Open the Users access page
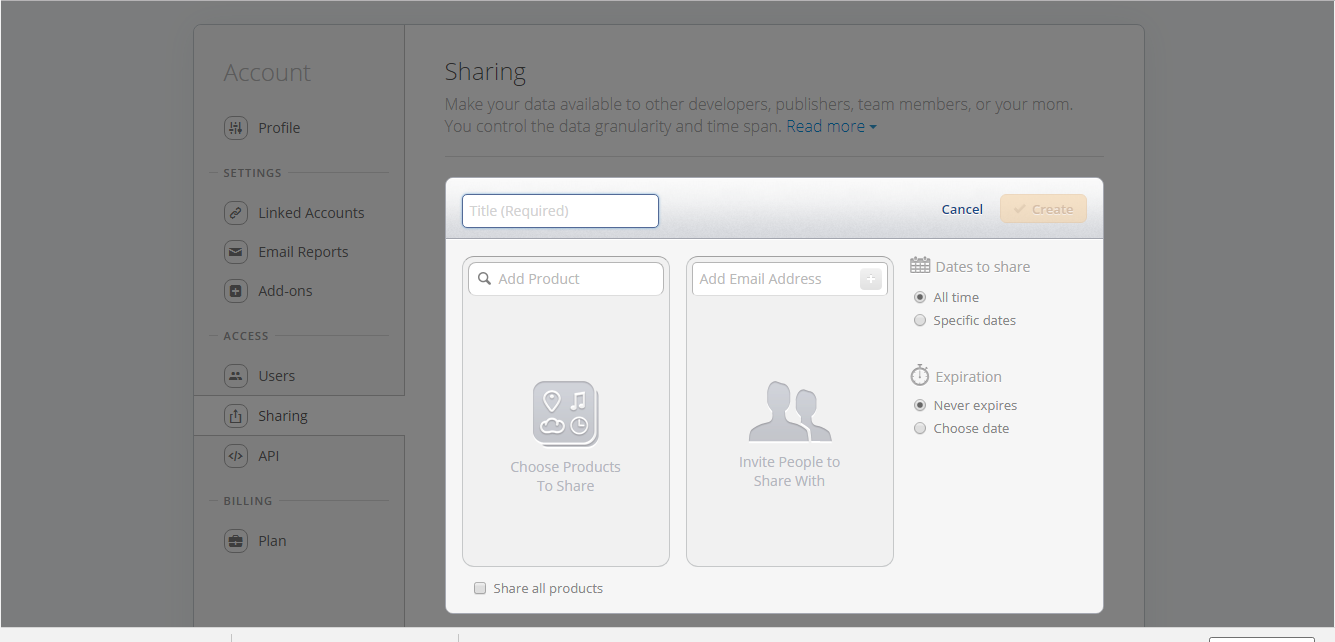This screenshot has height=642, width=1335. coord(277,376)
